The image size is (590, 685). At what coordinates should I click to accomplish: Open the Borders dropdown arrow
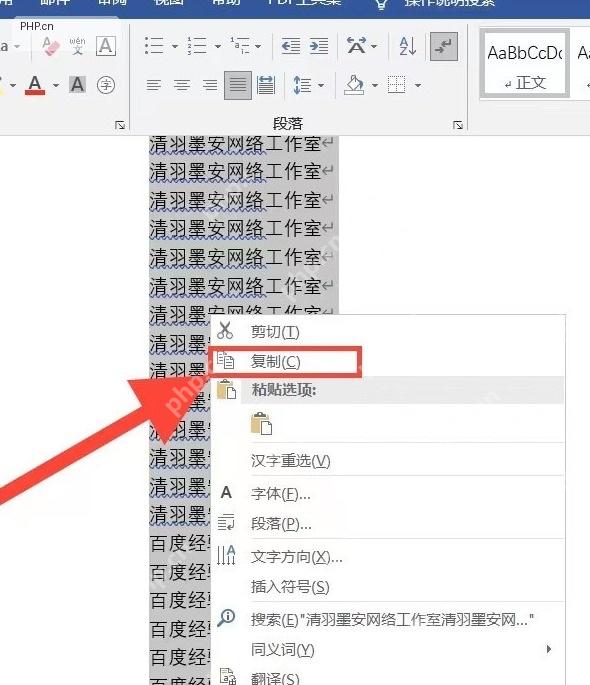click(418, 85)
